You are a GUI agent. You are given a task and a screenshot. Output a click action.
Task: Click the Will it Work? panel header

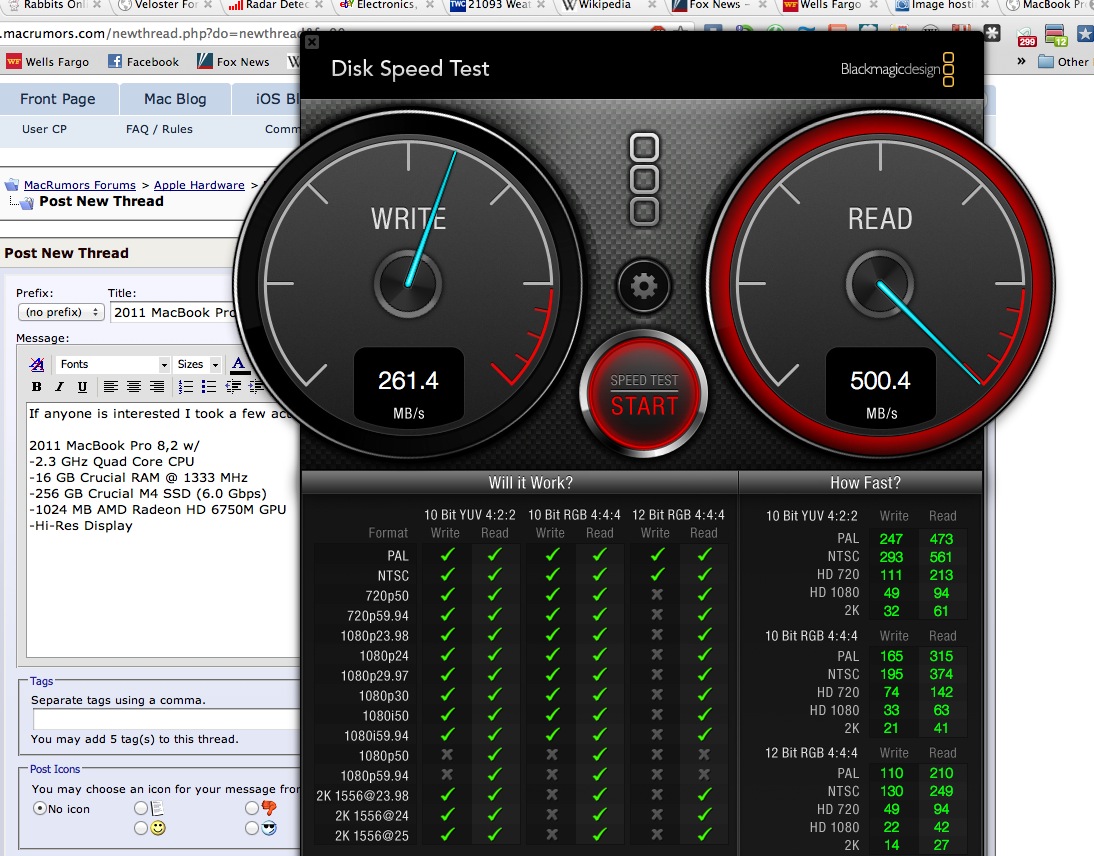(520, 483)
